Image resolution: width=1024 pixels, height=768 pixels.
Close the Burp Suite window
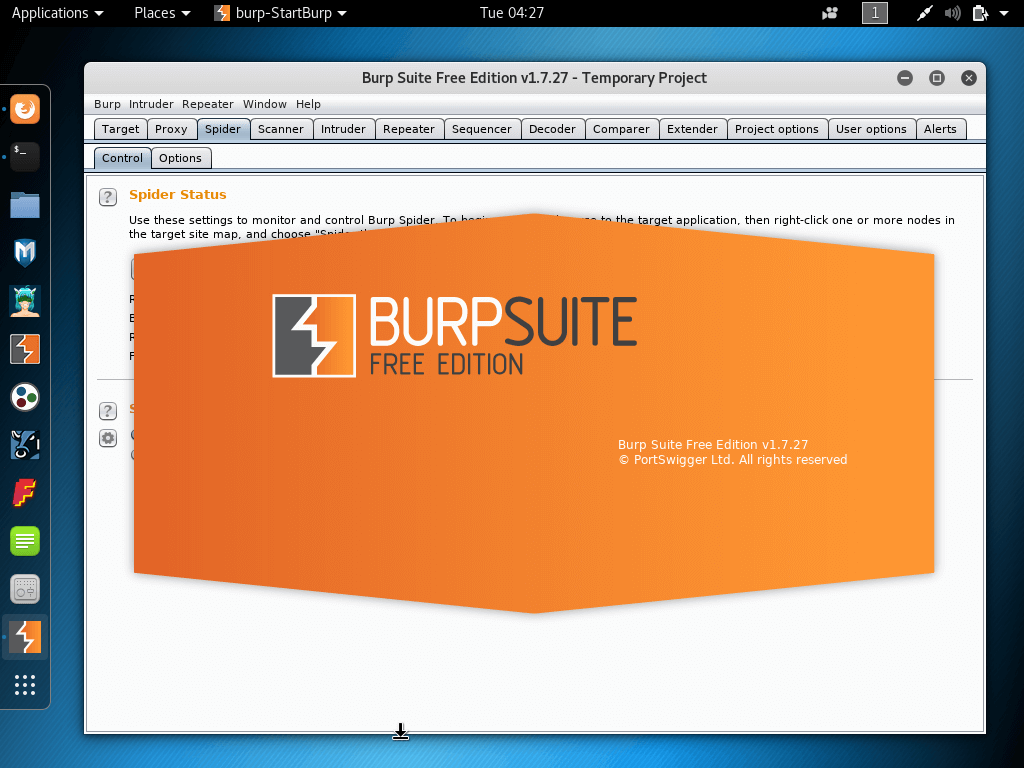[x=968, y=78]
